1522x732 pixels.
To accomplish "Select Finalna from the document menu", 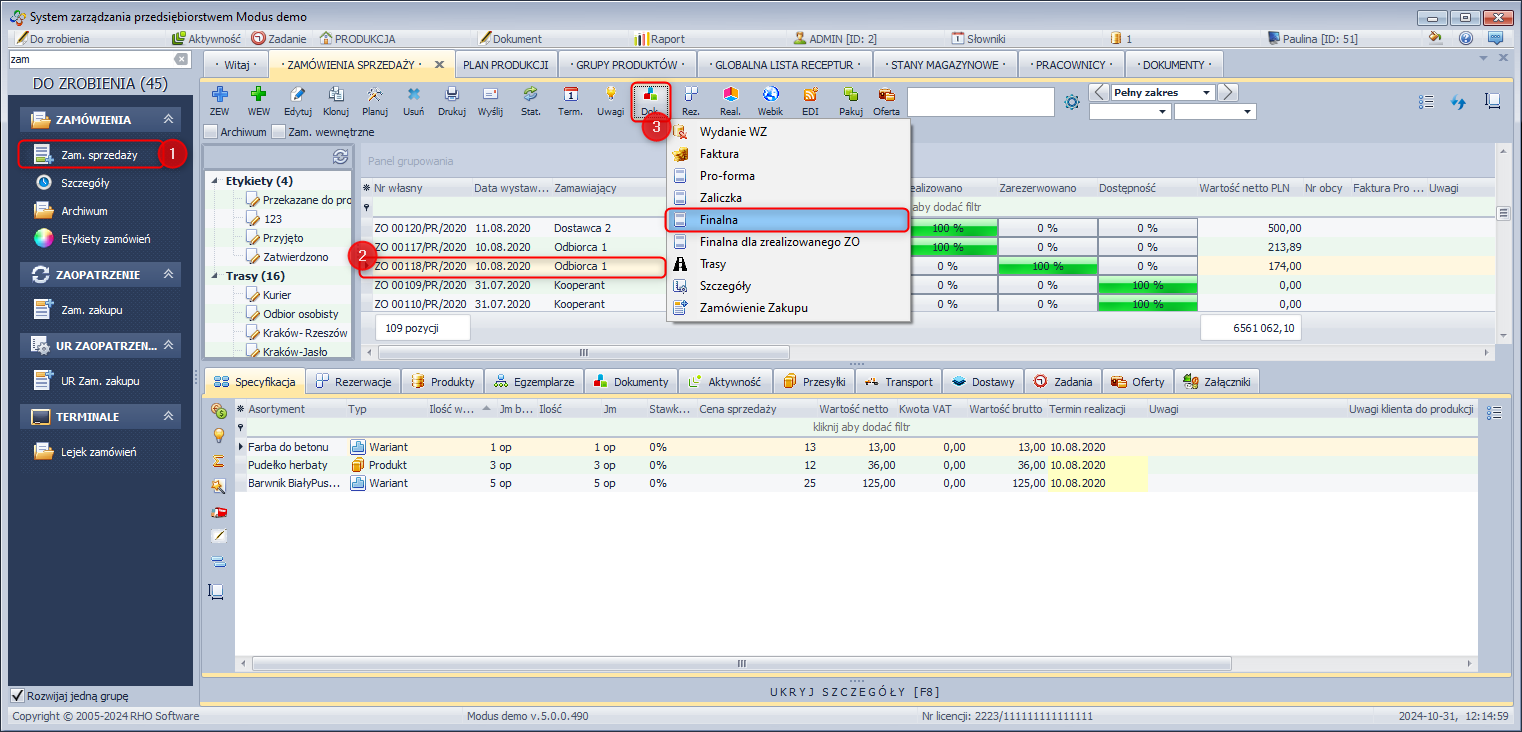I will click(x=719, y=219).
